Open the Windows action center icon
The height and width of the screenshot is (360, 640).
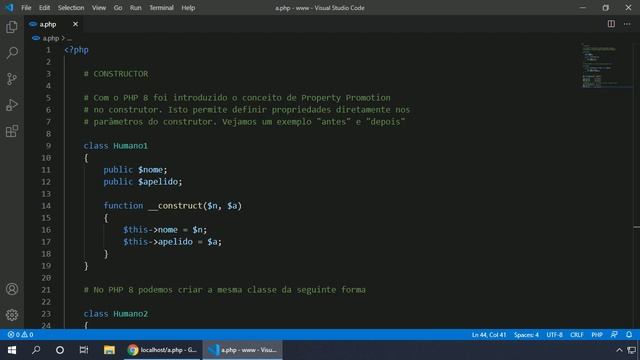tap(632, 350)
